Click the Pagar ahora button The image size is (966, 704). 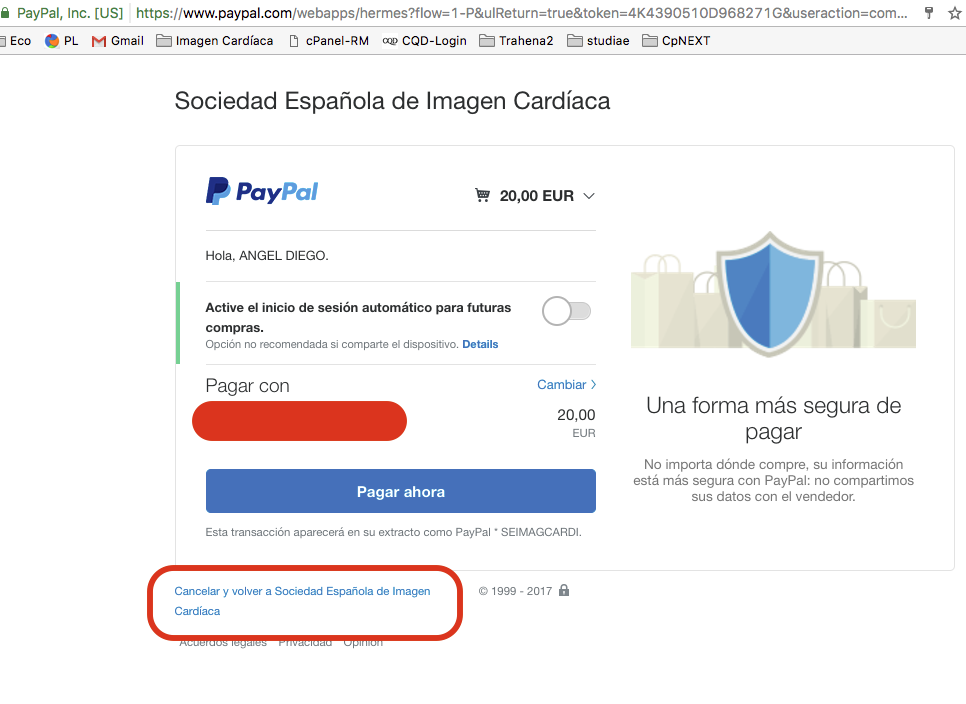(x=400, y=491)
